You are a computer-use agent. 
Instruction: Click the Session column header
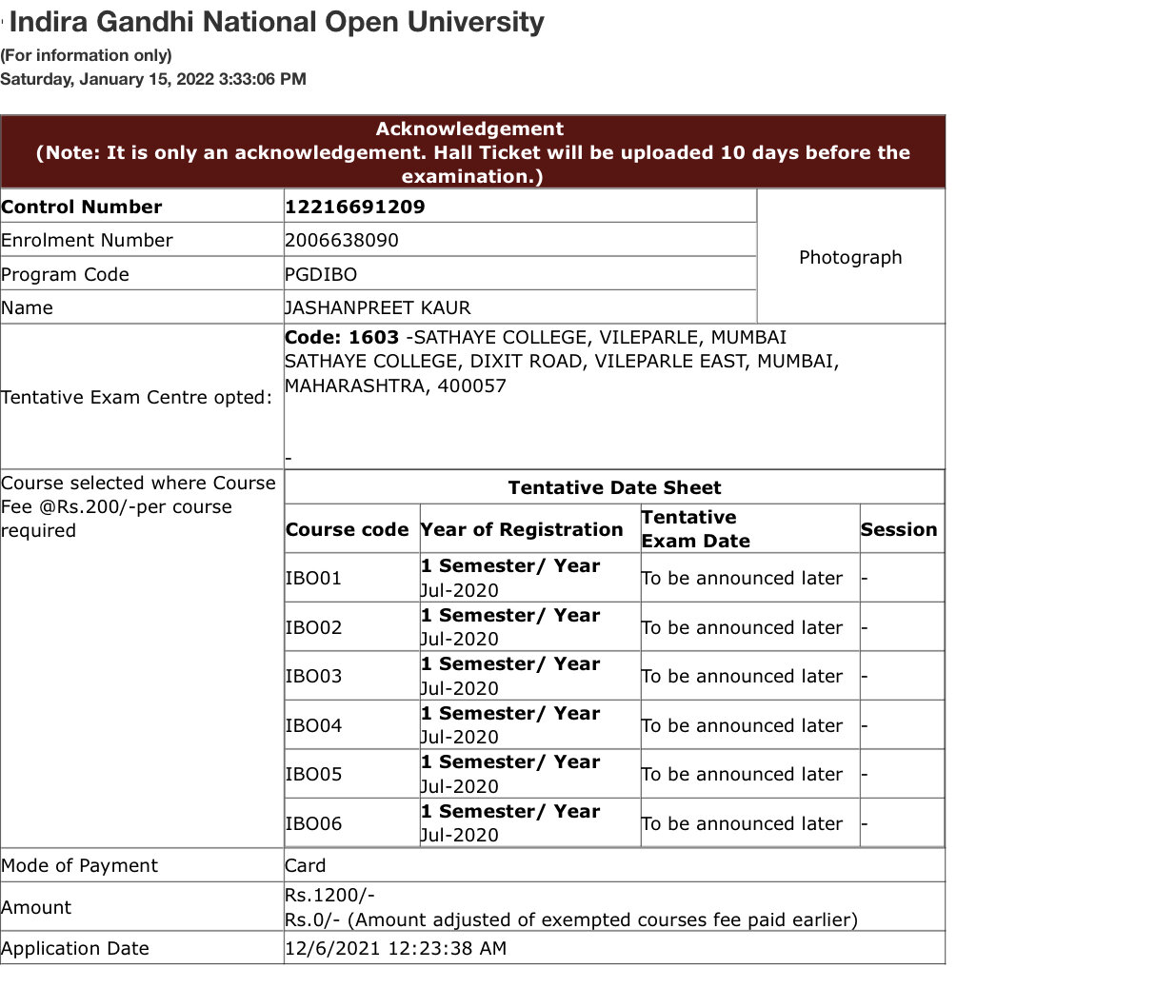point(899,529)
